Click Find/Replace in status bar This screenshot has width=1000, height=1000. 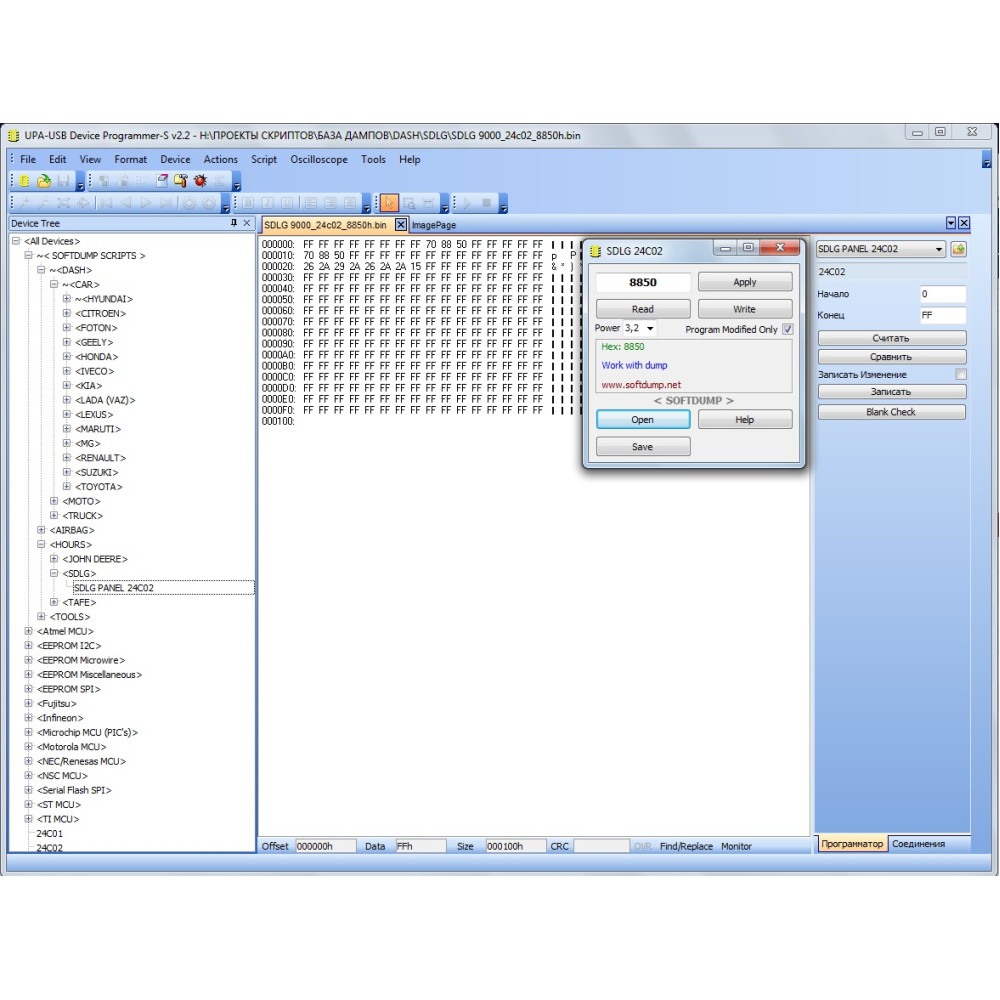pos(686,846)
